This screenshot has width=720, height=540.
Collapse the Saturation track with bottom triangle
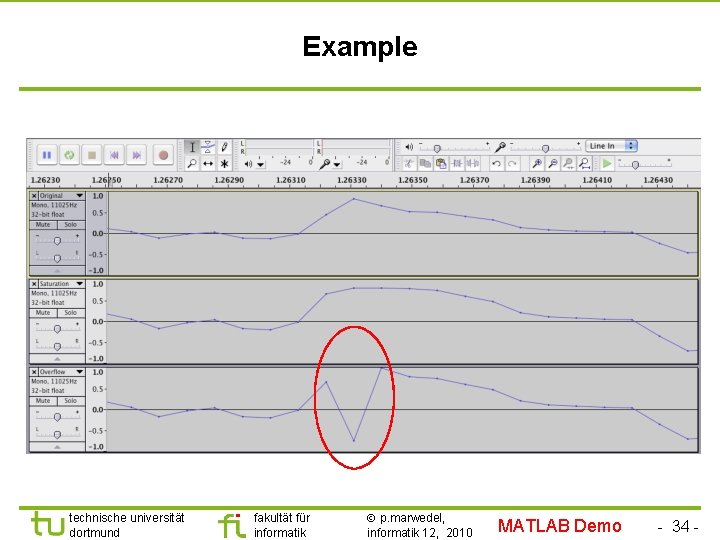pos(57,359)
